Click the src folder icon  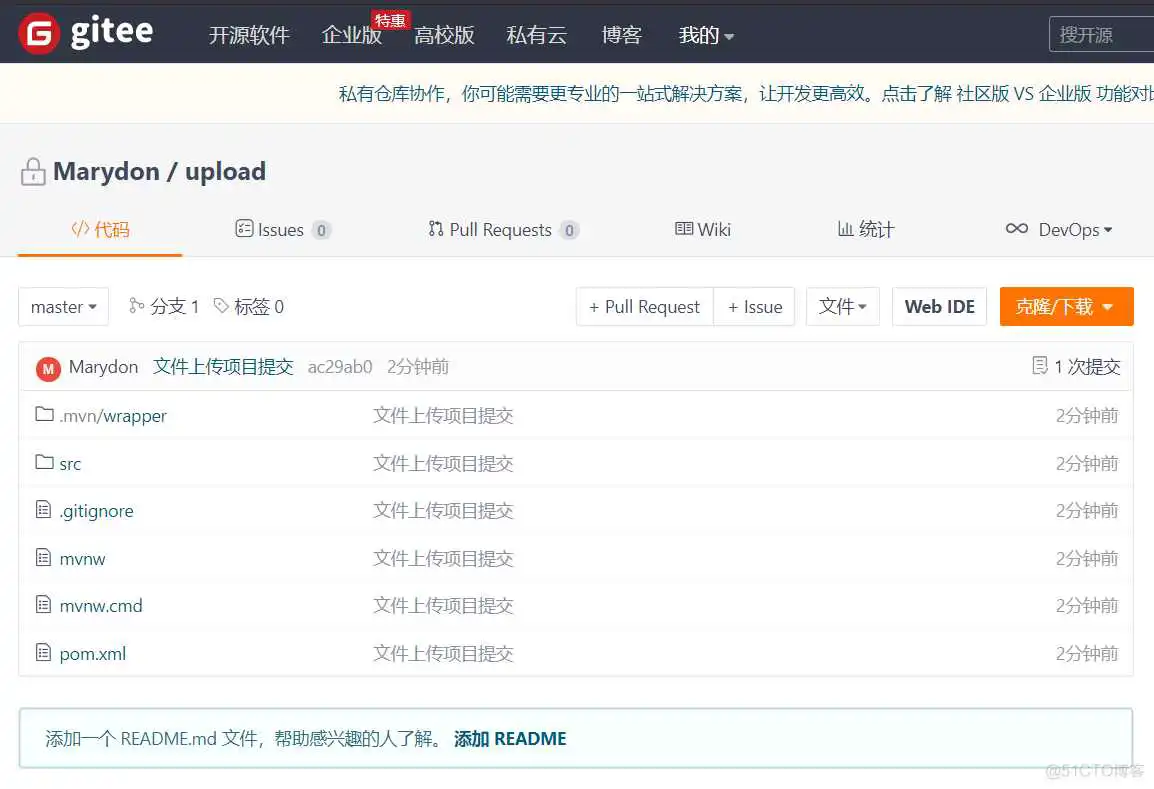point(44,462)
